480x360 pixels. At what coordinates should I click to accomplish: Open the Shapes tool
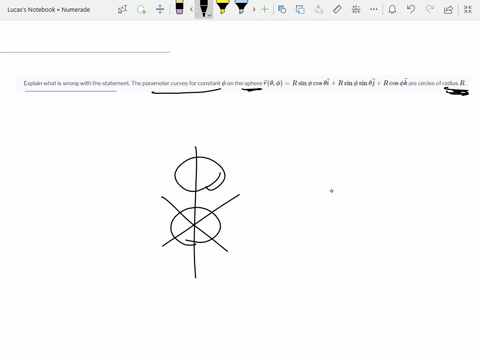pyautogui.click(x=282, y=9)
